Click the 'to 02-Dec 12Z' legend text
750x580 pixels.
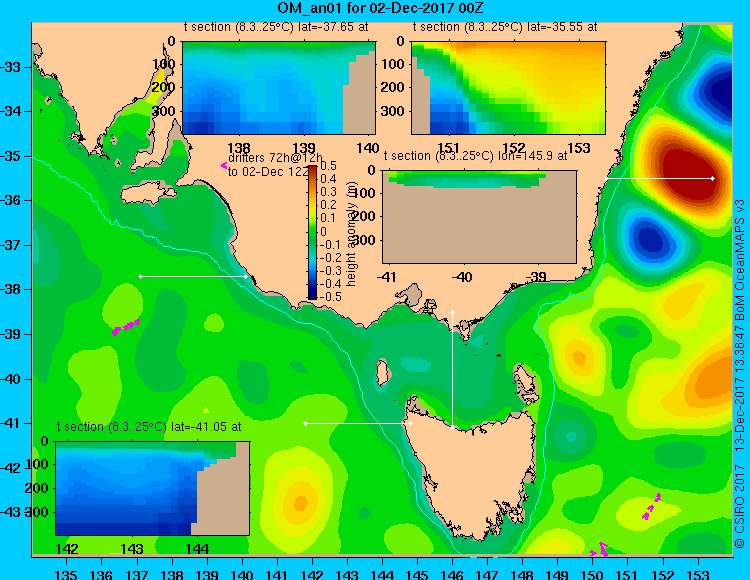(x=268, y=172)
